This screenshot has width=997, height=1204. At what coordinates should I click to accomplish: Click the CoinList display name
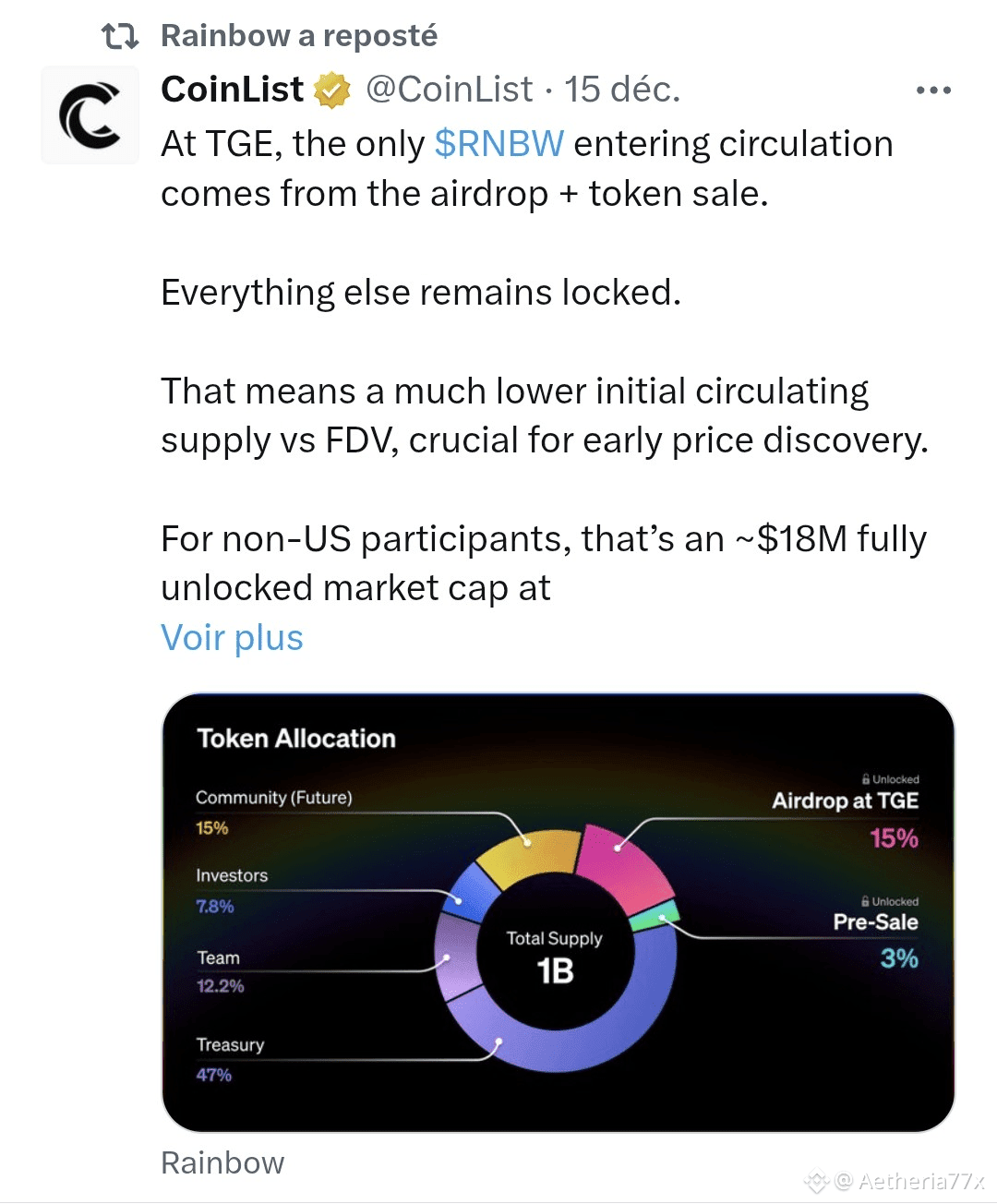[x=232, y=90]
